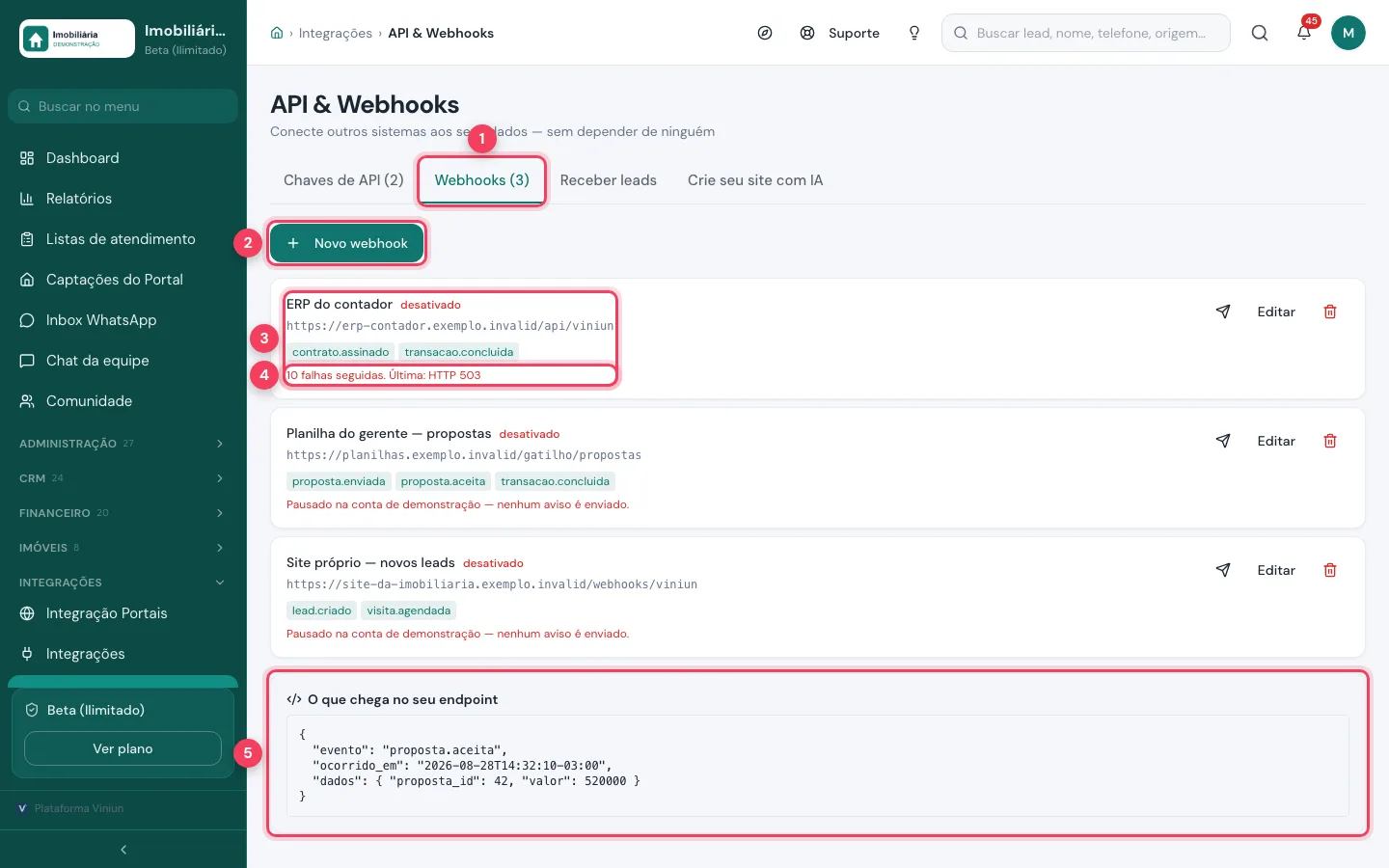Send test for ERP do contador webhook
This screenshot has height=868, width=1389.
[1223, 312]
